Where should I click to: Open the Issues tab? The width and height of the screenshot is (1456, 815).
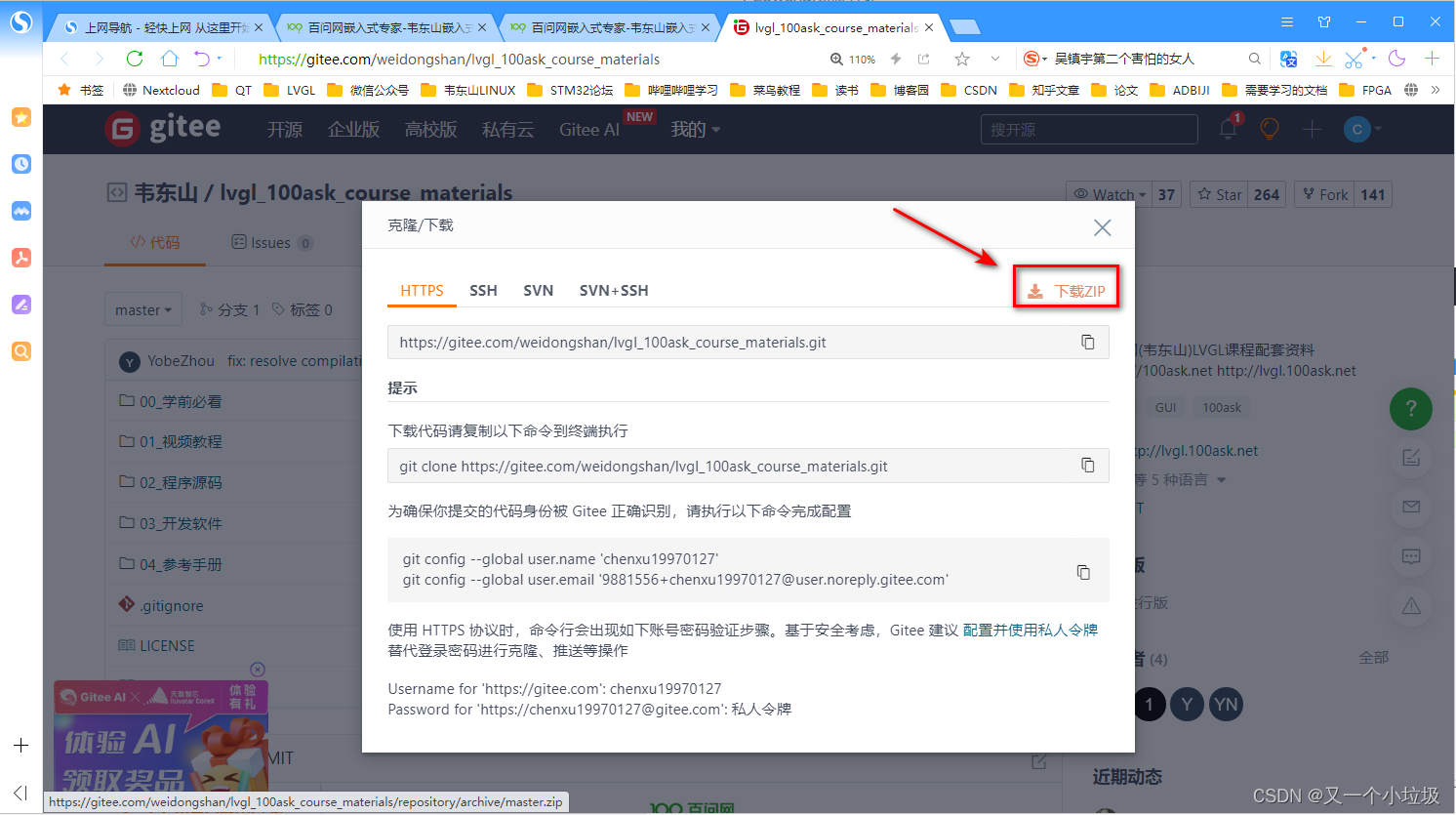[x=271, y=242]
